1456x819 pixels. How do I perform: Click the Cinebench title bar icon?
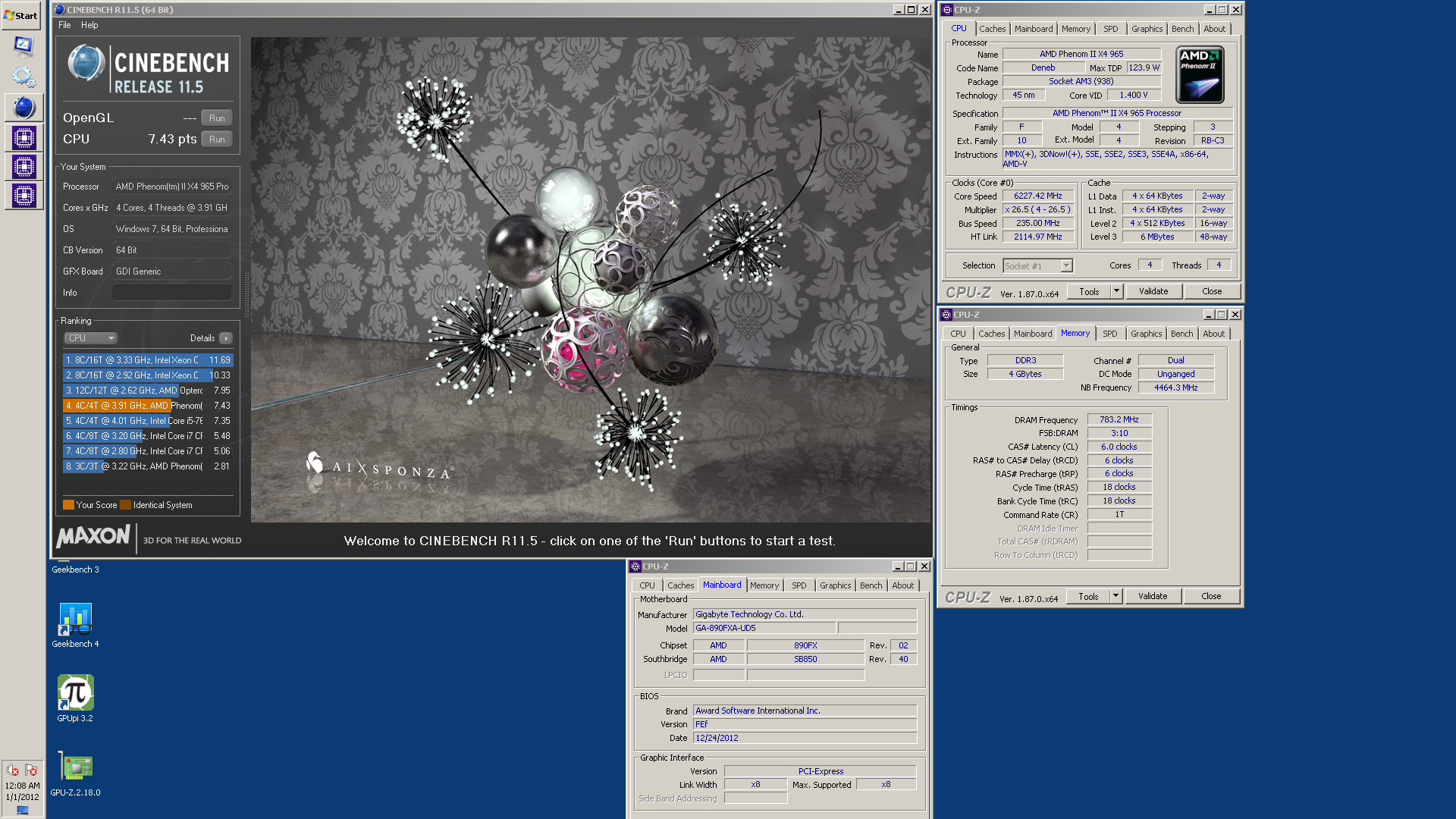[60, 10]
